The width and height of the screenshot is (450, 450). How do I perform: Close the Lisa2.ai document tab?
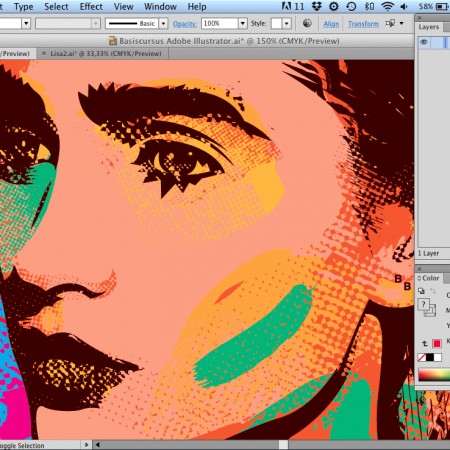pos(44,53)
